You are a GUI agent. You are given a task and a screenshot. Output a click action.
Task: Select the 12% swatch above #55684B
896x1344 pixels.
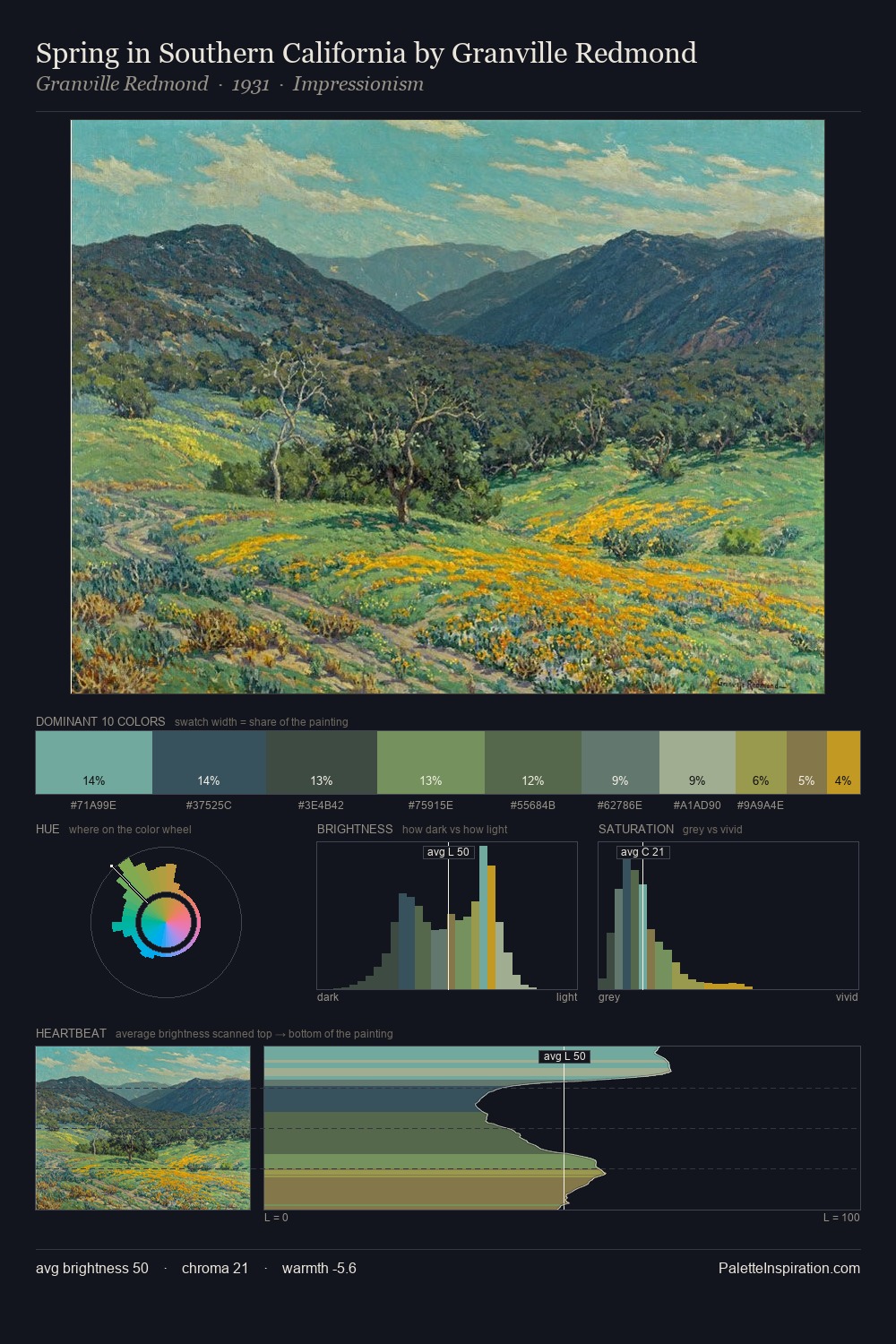533,762
